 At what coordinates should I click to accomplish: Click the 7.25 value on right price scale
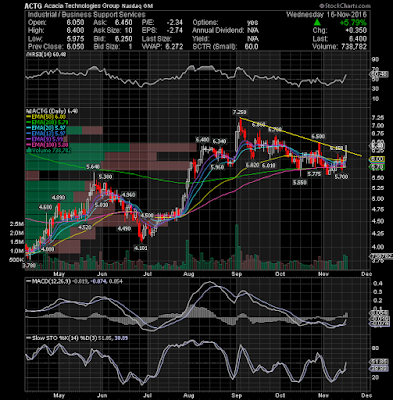coord(379,117)
